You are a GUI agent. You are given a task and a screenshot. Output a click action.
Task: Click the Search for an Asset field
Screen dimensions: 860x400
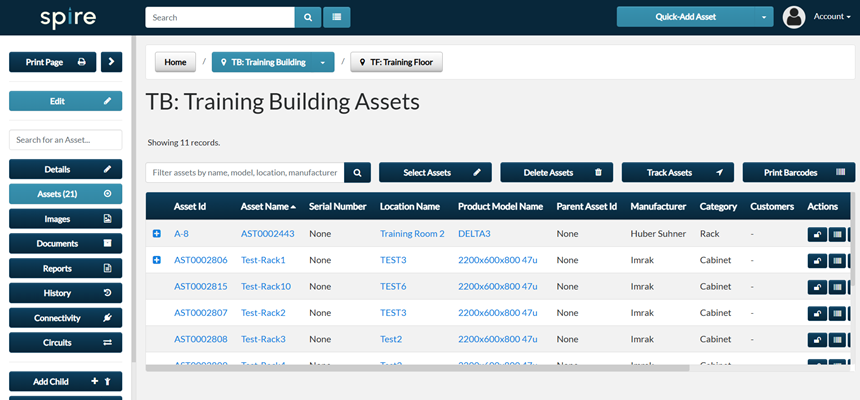coord(65,140)
